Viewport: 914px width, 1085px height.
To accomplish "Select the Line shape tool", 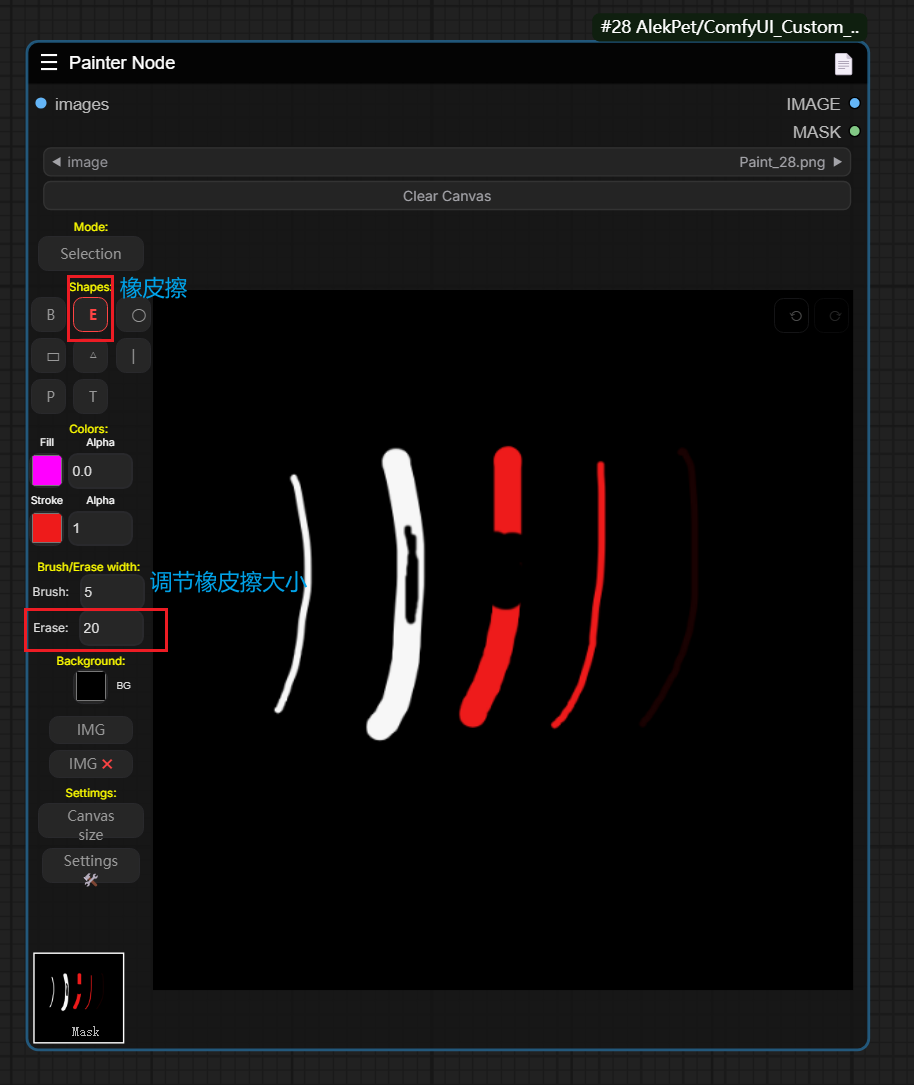I will [133, 356].
